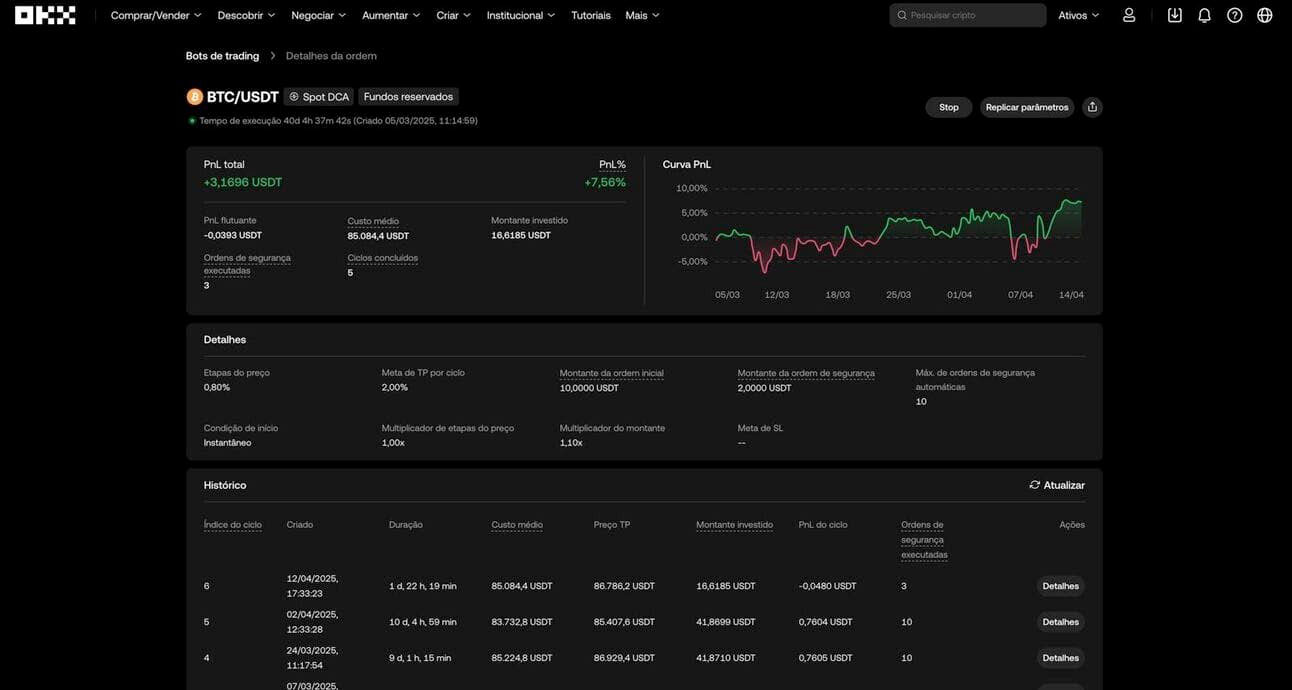Screen dimensions: 1292x690
Task: Open the Negociar dropdown menu
Action: pos(318,15)
